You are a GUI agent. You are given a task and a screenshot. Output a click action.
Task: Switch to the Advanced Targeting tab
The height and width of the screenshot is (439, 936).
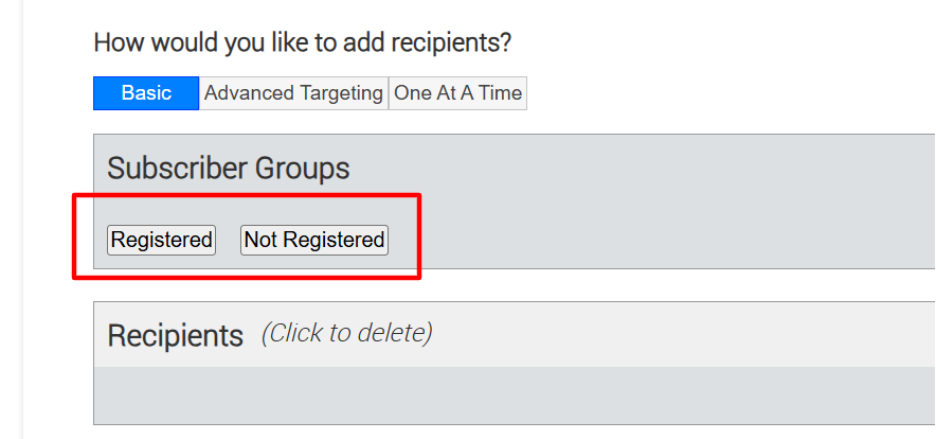[x=293, y=93]
